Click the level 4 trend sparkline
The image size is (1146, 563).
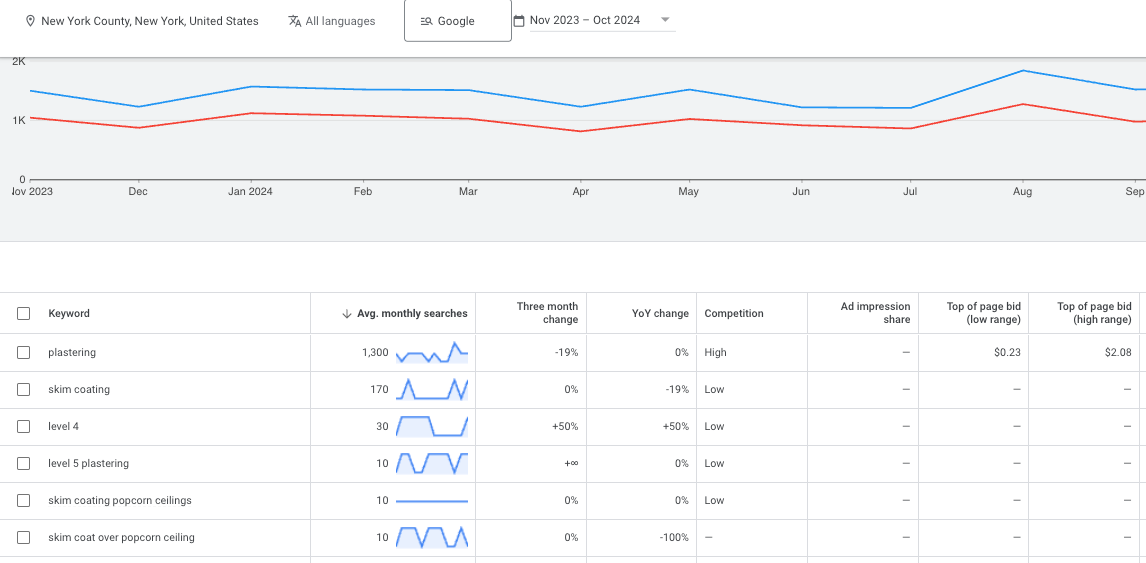(x=431, y=427)
